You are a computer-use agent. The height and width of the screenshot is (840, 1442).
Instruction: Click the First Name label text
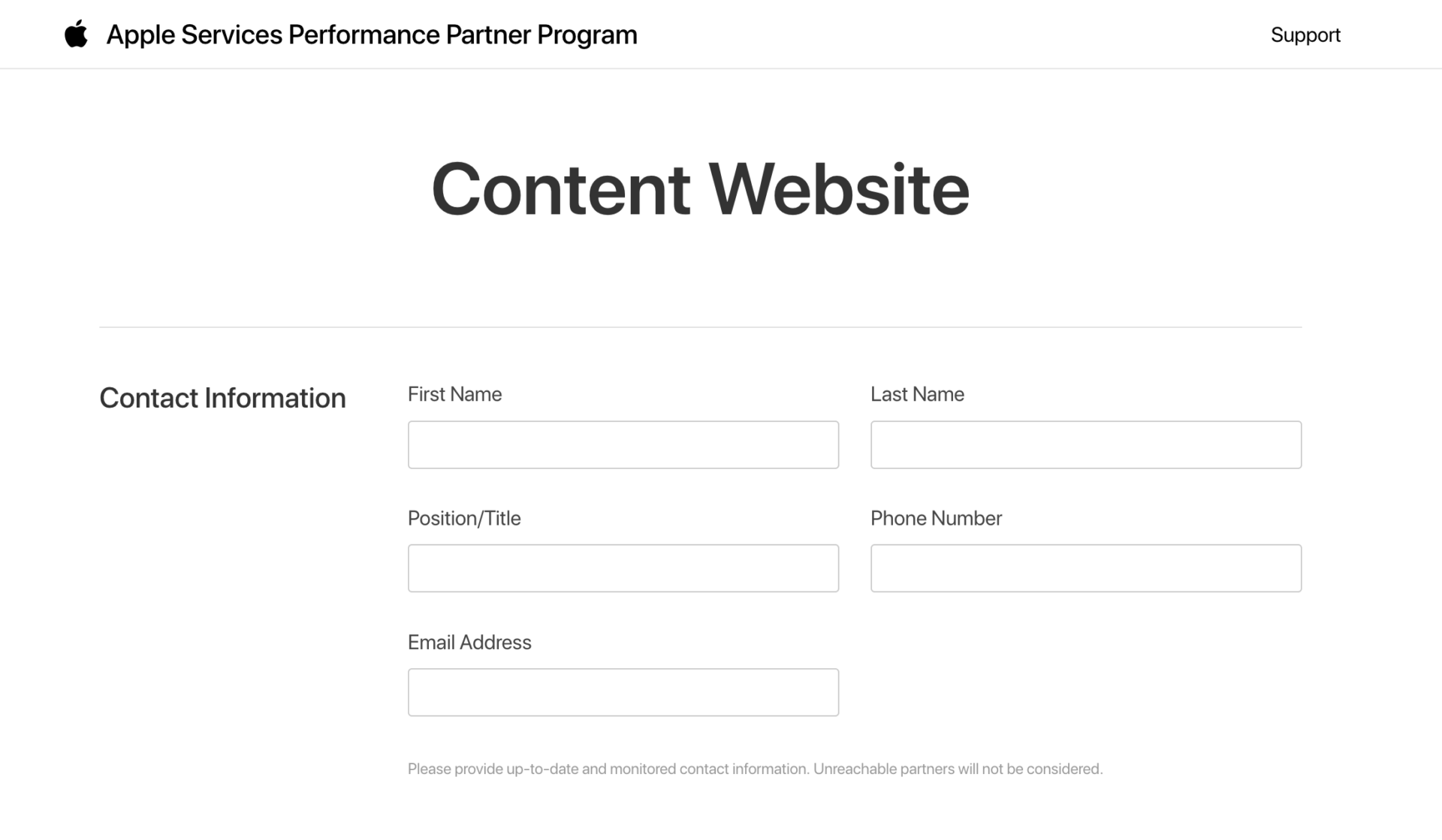coord(454,394)
